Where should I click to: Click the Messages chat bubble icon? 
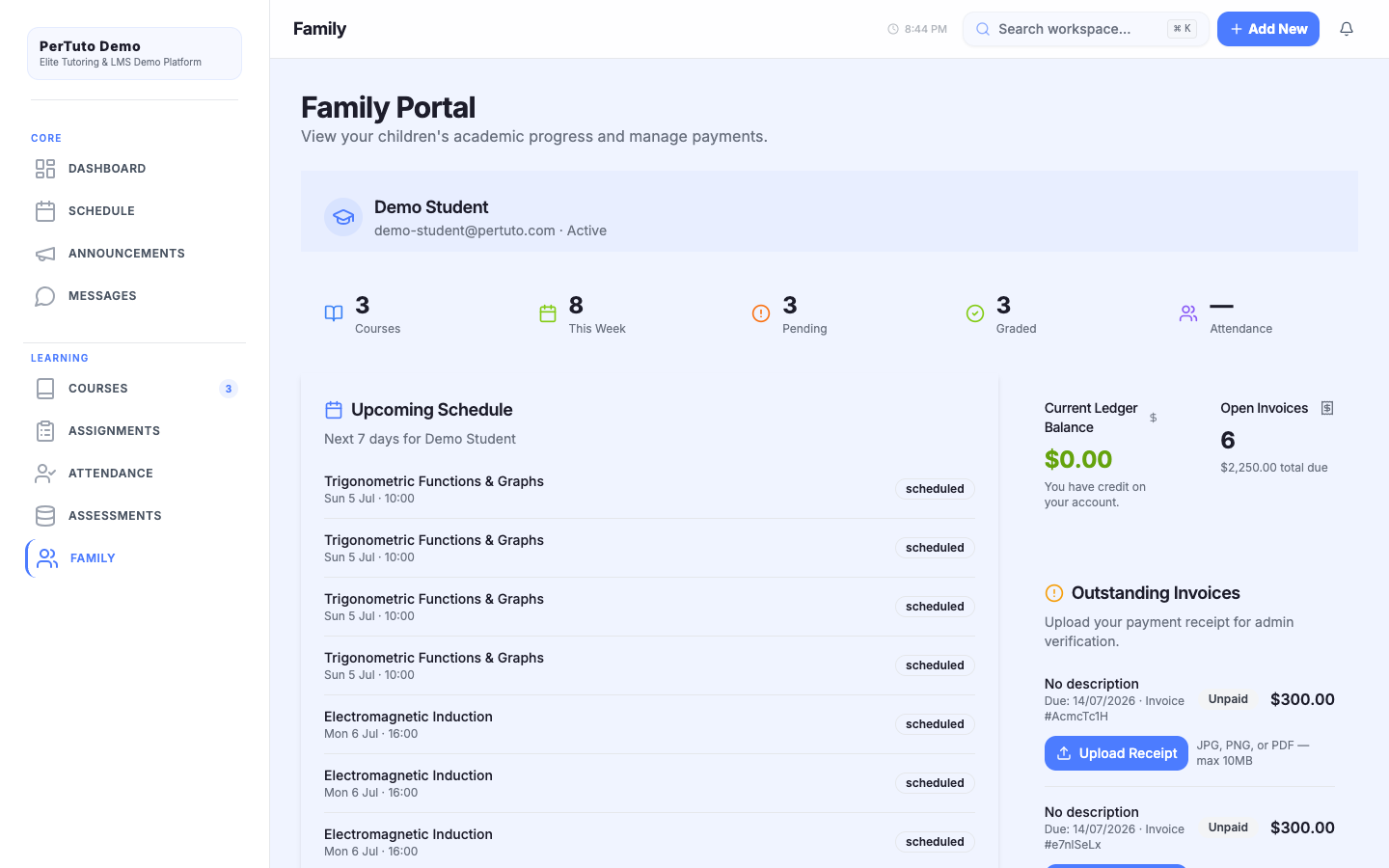point(45,296)
